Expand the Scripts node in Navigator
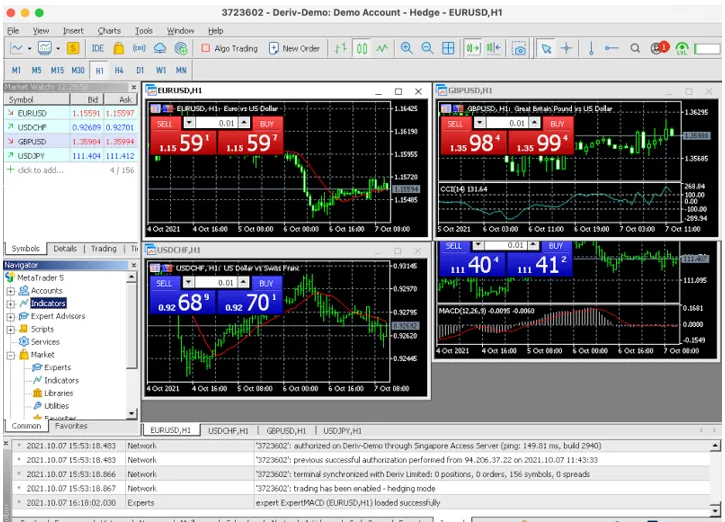Screen dimensions: 725x522 pyautogui.click(x=10, y=330)
